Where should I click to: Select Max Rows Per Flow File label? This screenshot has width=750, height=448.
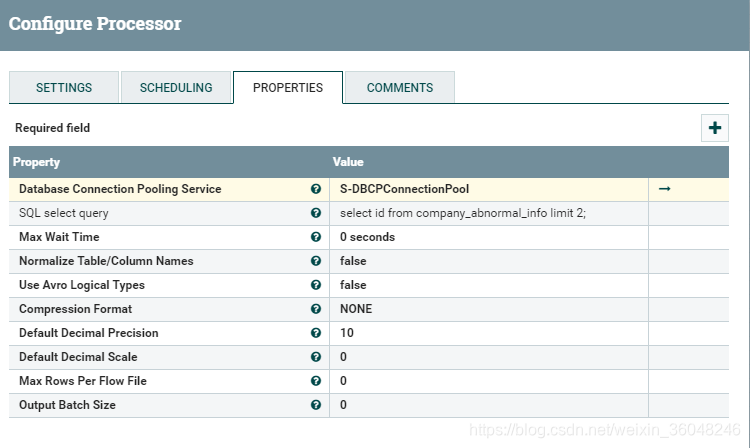pos(83,381)
